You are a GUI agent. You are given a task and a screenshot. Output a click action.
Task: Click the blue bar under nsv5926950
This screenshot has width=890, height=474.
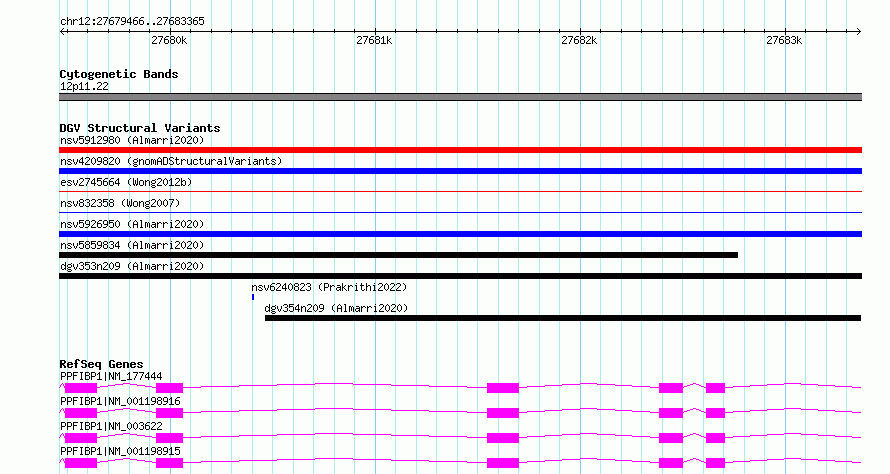[x=460, y=234]
